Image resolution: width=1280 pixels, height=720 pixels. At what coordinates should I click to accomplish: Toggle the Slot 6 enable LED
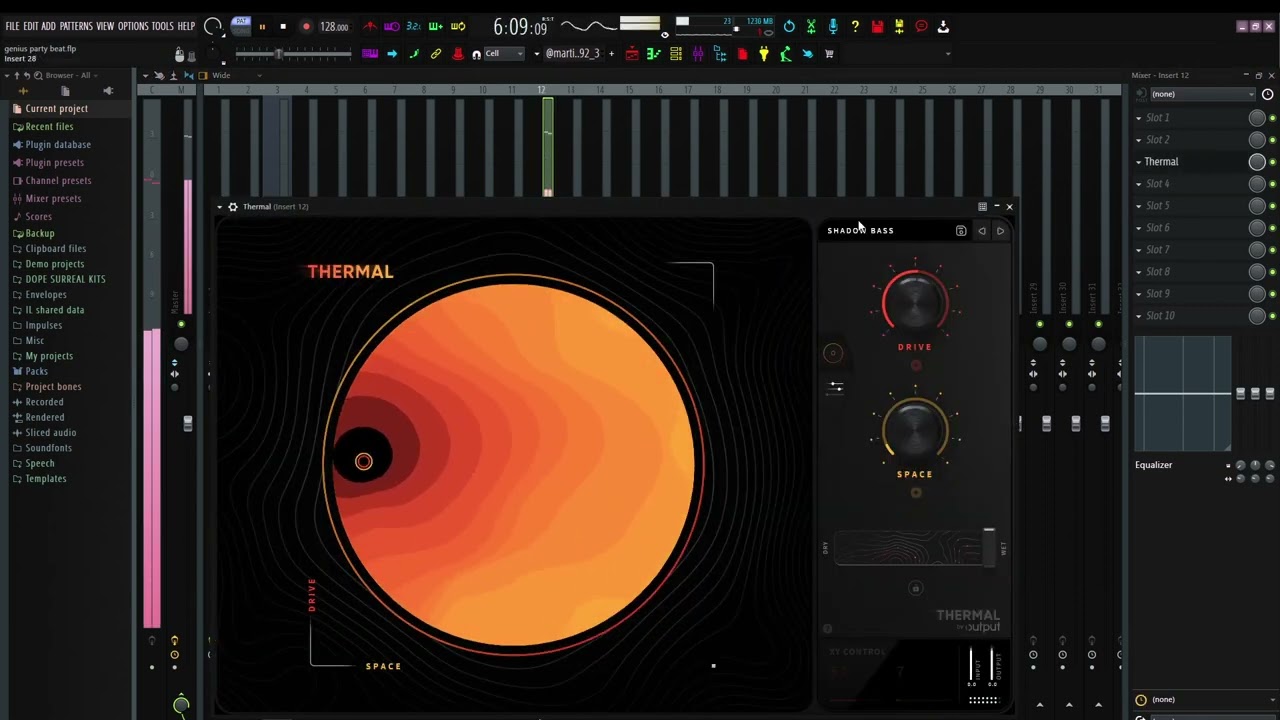click(x=1273, y=228)
